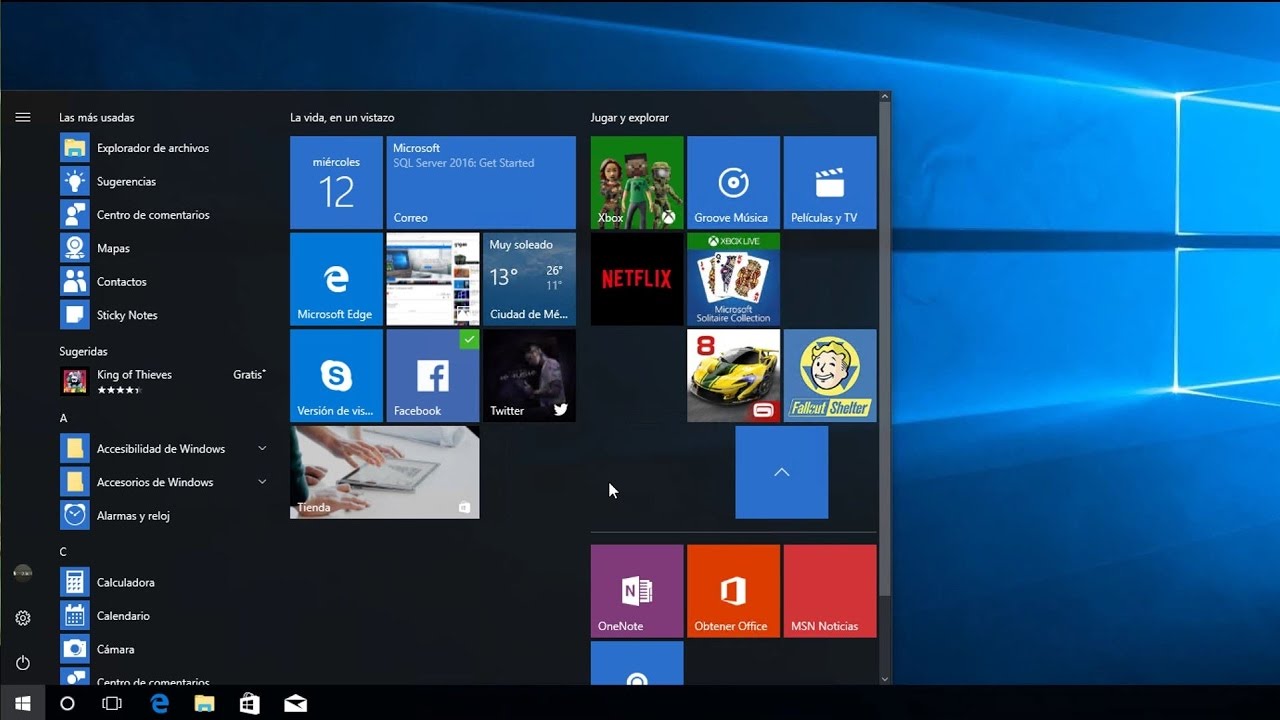
Task: Expand Accesorios de Windows folder
Action: point(165,482)
